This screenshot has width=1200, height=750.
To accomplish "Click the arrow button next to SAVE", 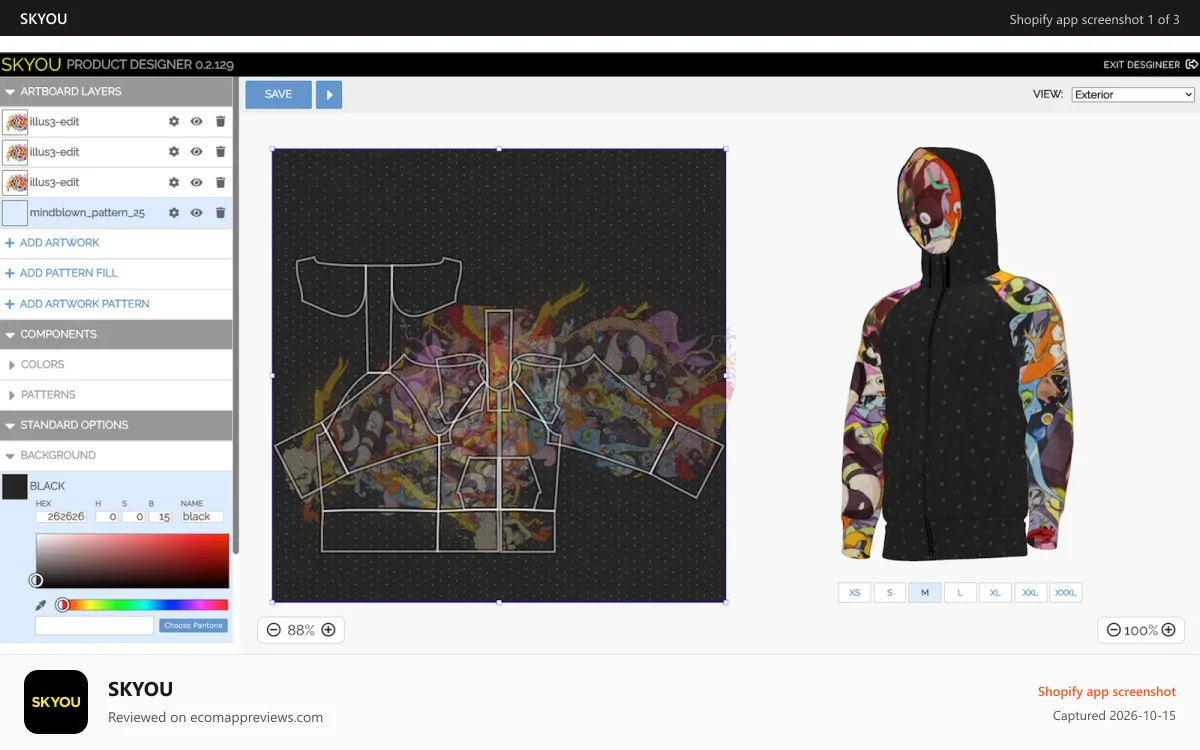I will [x=329, y=94].
